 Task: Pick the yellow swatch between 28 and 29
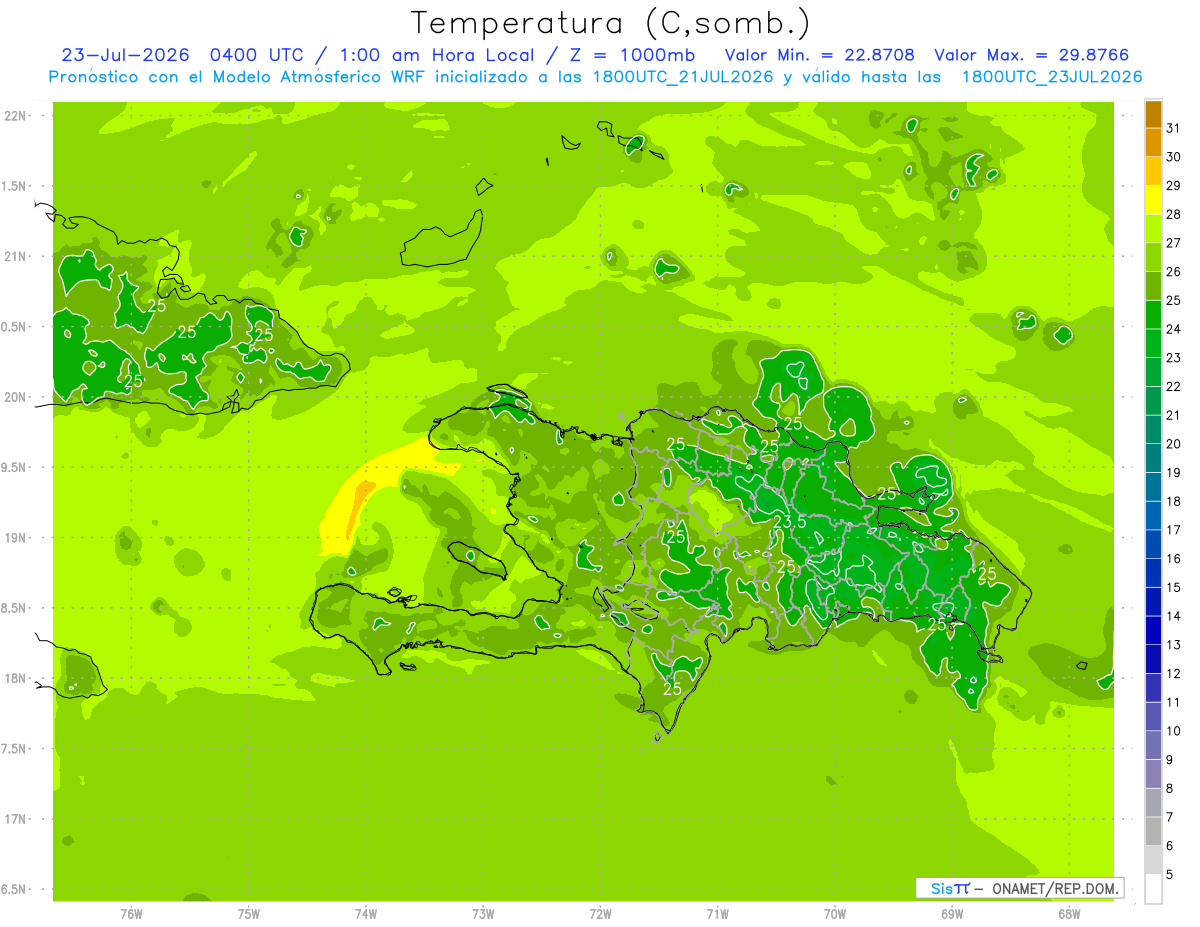tap(1153, 200)
